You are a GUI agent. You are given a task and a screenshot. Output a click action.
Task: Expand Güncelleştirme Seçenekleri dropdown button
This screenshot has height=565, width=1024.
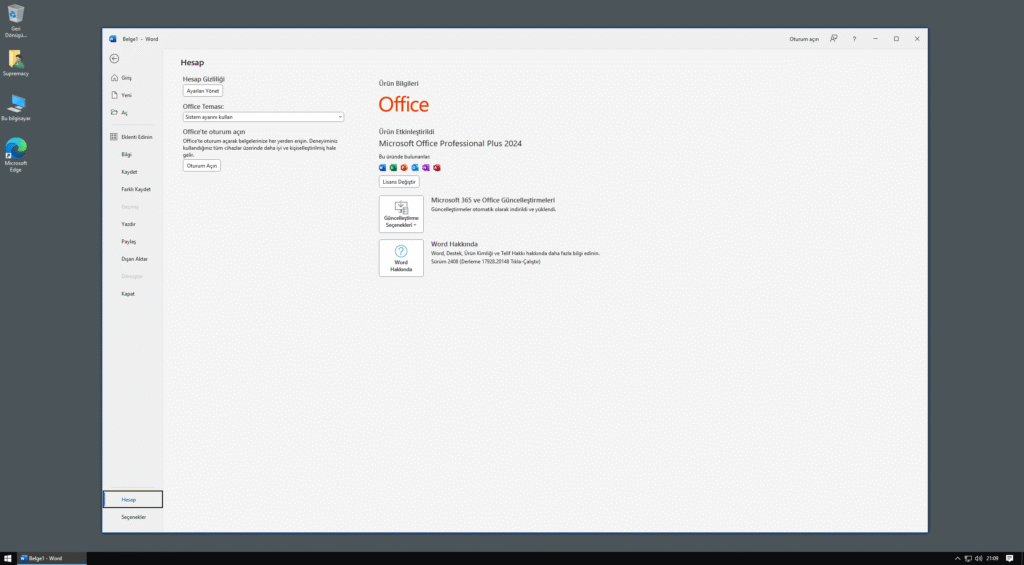[x=401, y=214]
